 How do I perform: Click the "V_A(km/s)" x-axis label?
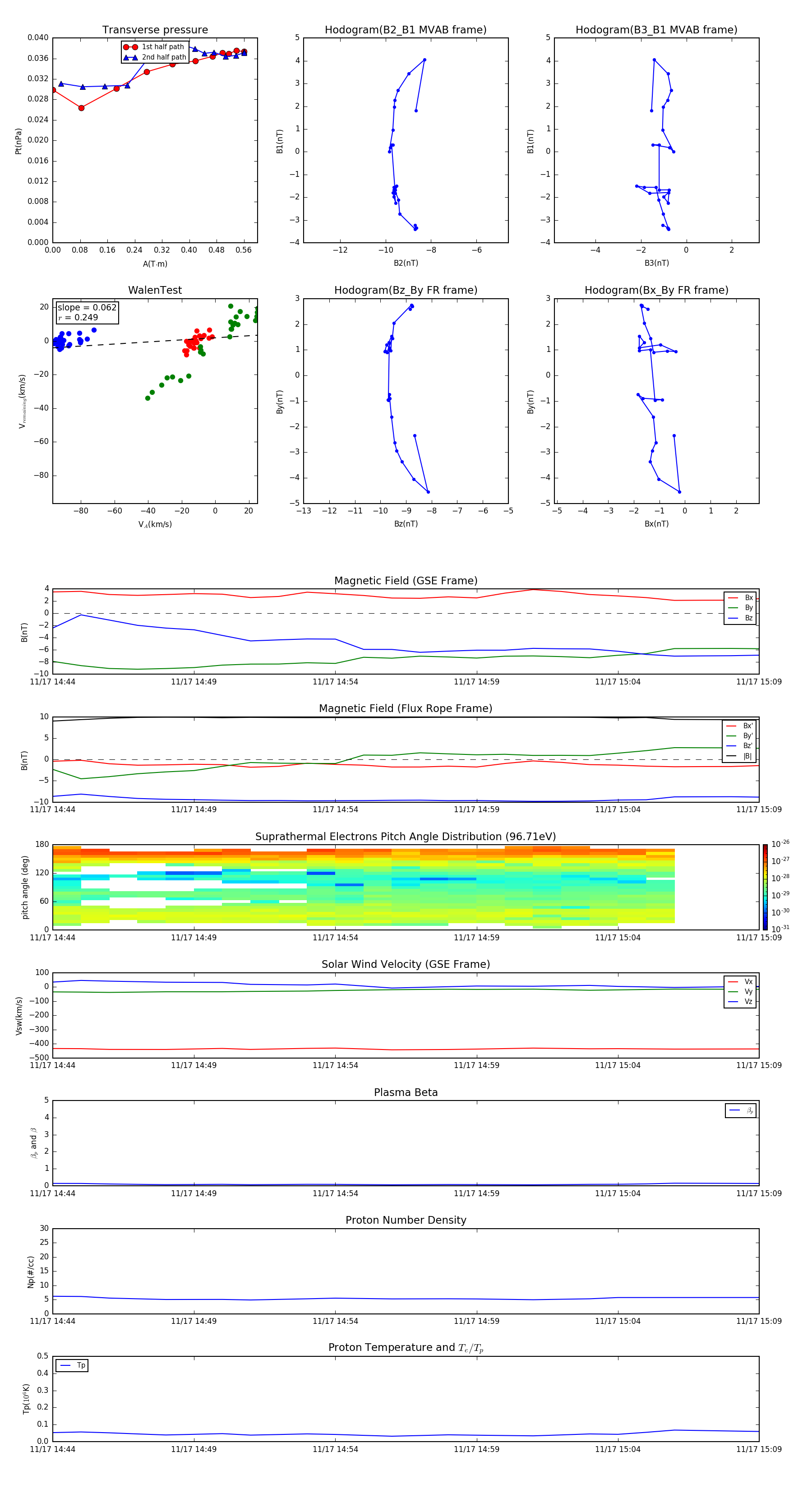(155, 524)
